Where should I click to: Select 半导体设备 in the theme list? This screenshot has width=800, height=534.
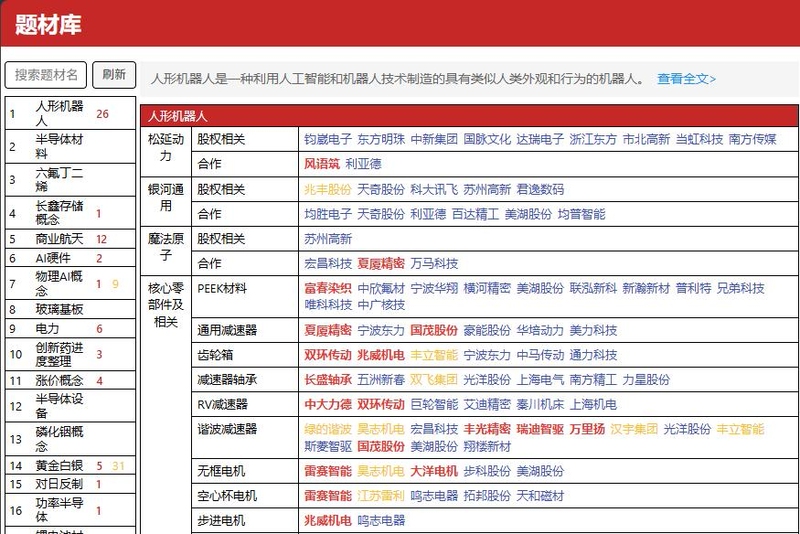pos(70,406)
